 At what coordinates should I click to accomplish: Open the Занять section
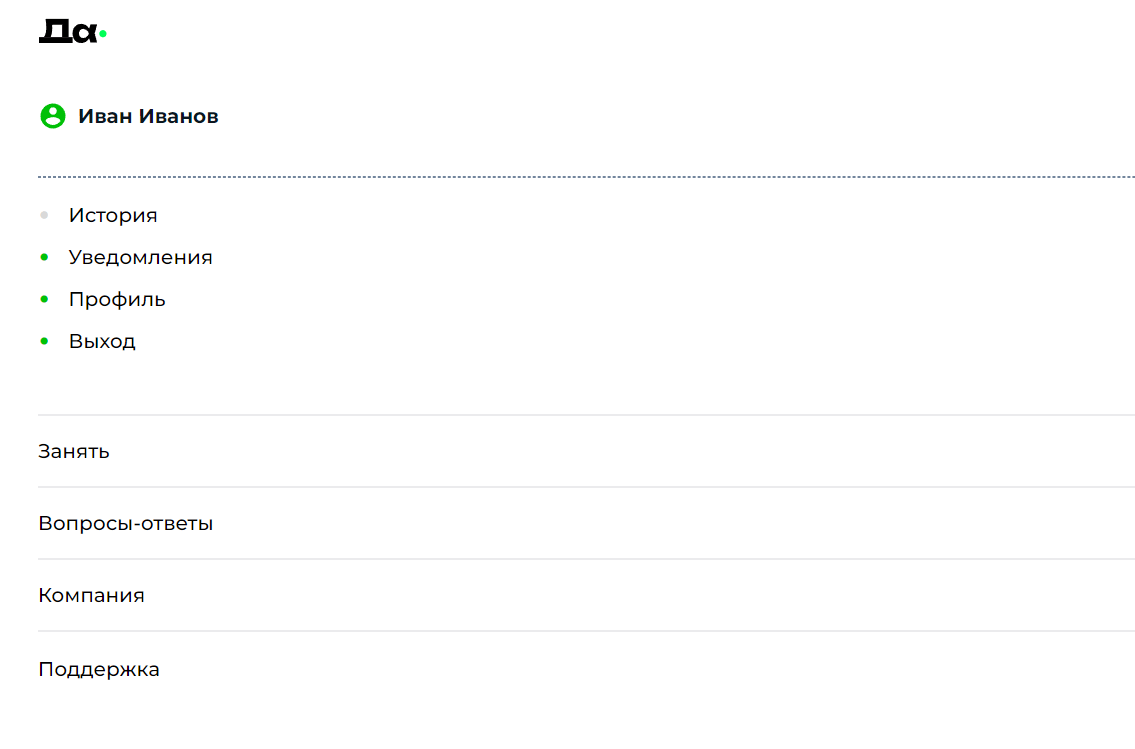pos(74,451)
